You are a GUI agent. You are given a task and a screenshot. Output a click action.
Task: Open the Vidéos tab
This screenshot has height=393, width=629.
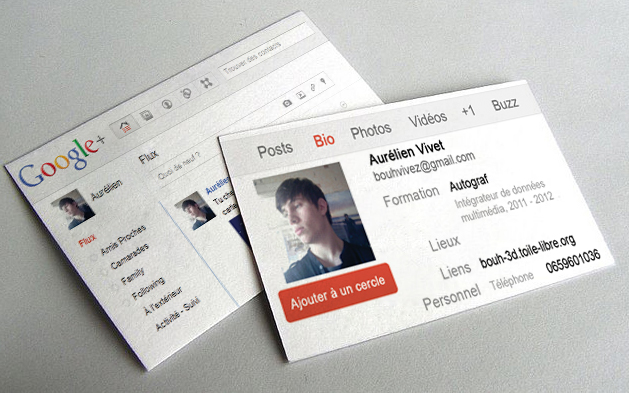pyautogui.click(x=428, y=119)
